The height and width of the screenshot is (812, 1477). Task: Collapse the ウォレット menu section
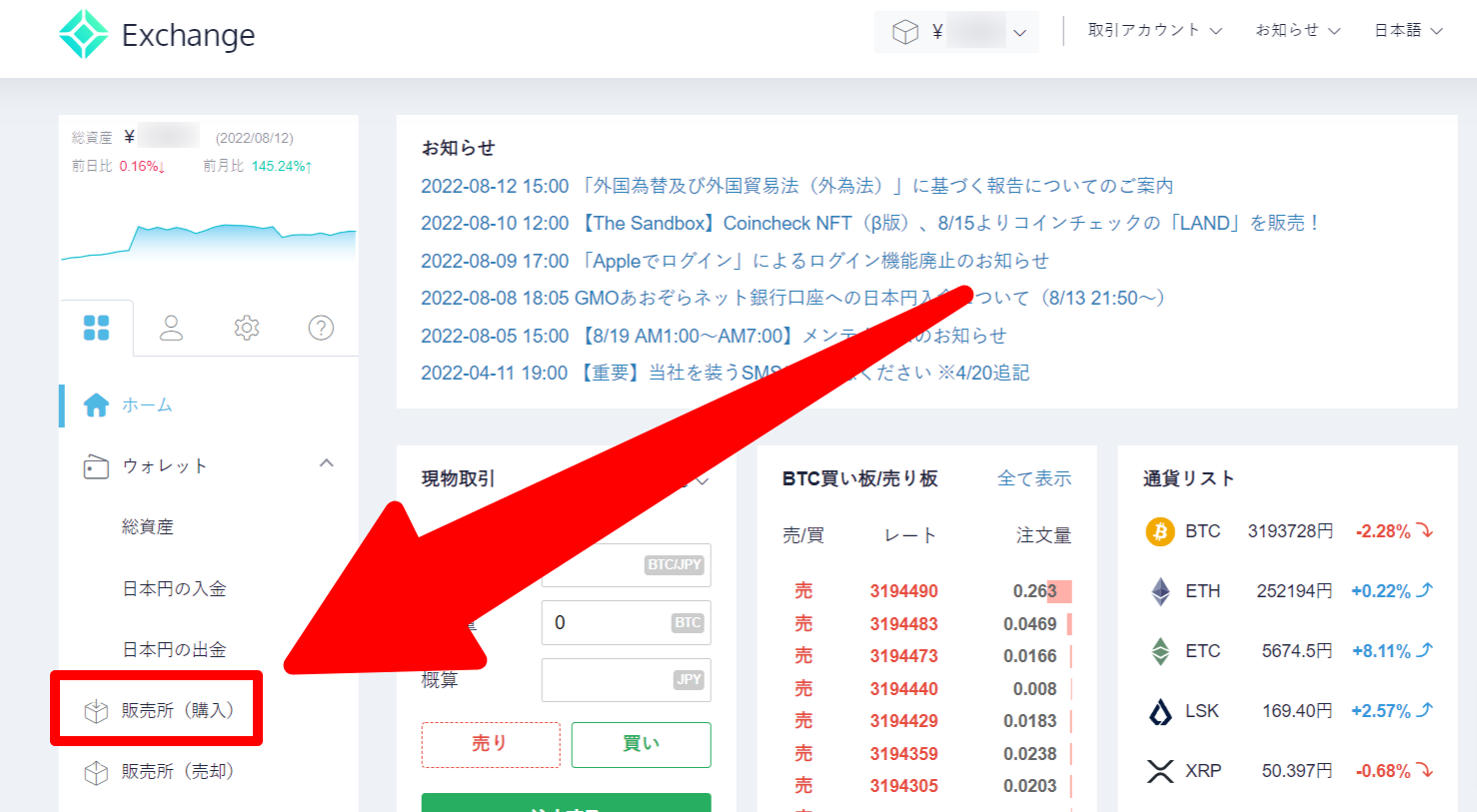pyautogui.click(x=326, y=464)
